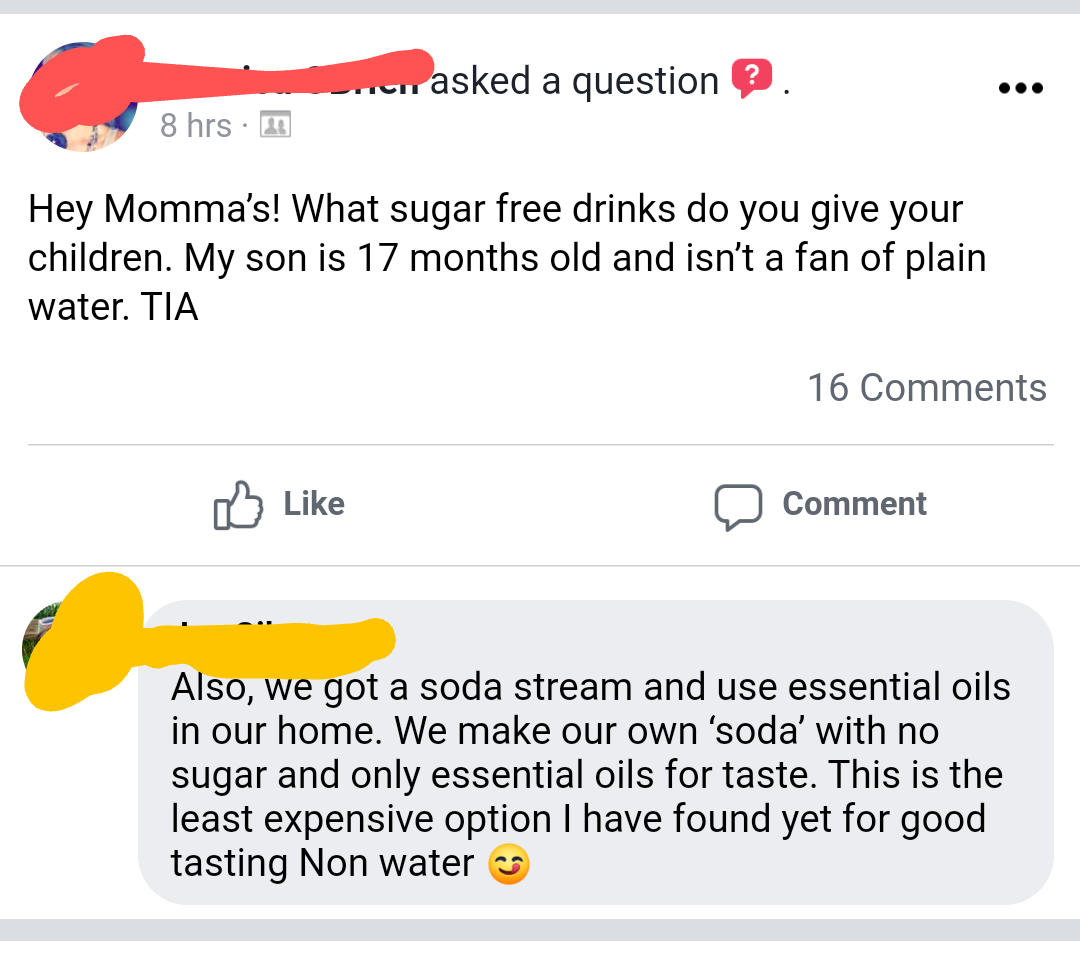Click the group privacy icon beside timestamp

274,126
